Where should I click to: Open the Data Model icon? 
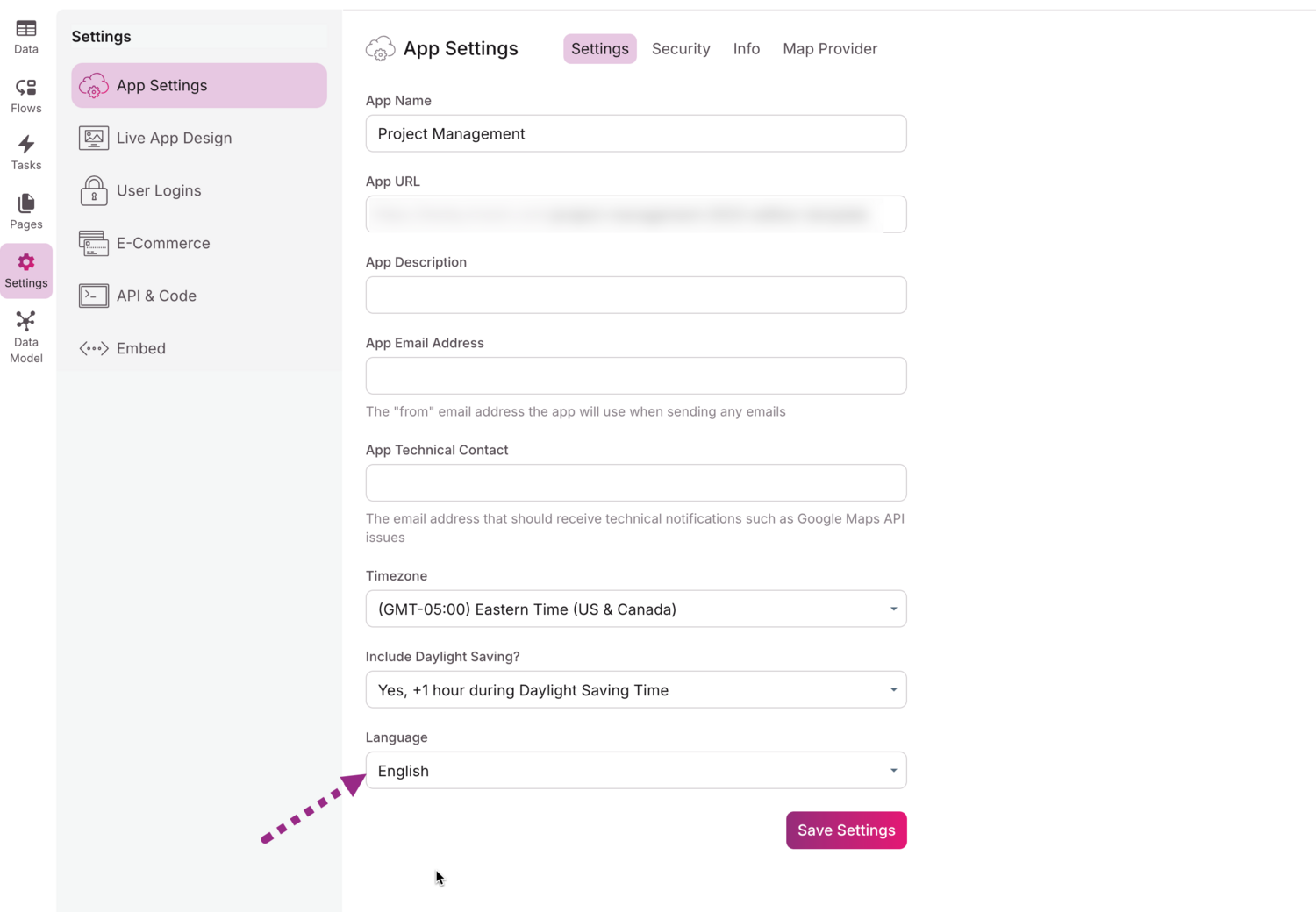(x=26, y=322)
